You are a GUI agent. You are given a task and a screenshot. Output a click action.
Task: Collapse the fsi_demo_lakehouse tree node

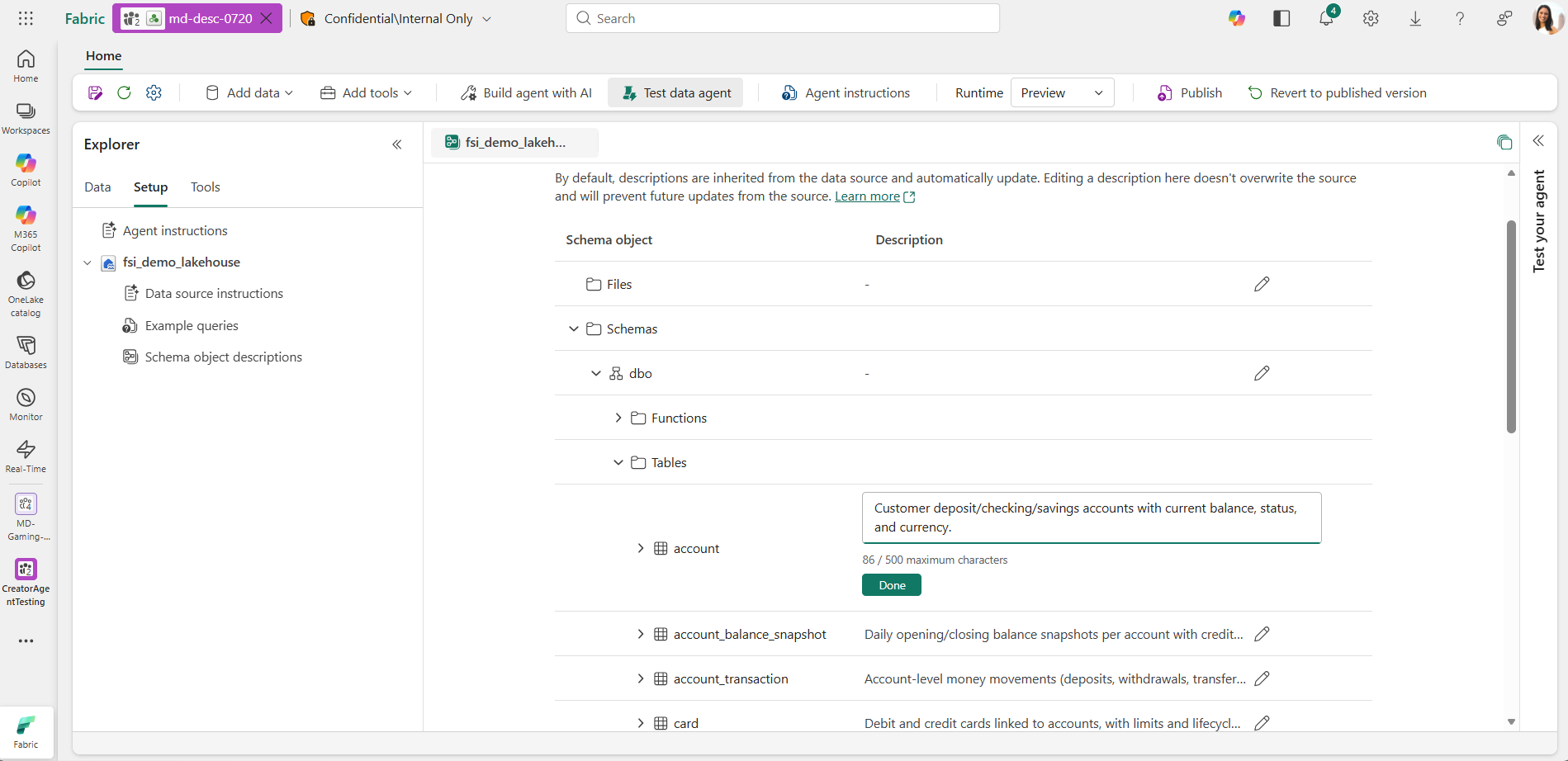pyautogui.click(x=88, y=262)
